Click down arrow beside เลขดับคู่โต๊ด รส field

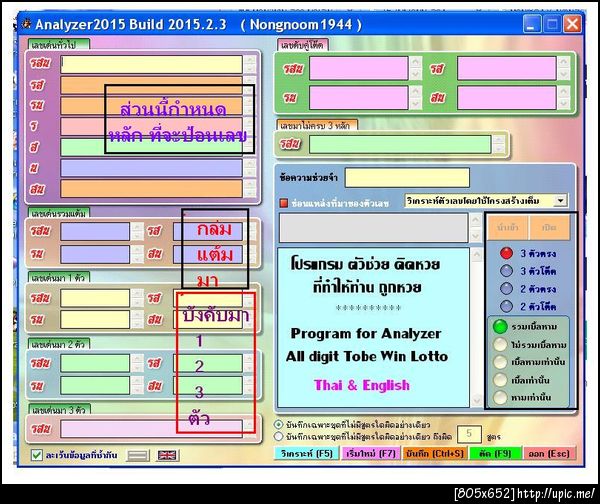point(563,75)
